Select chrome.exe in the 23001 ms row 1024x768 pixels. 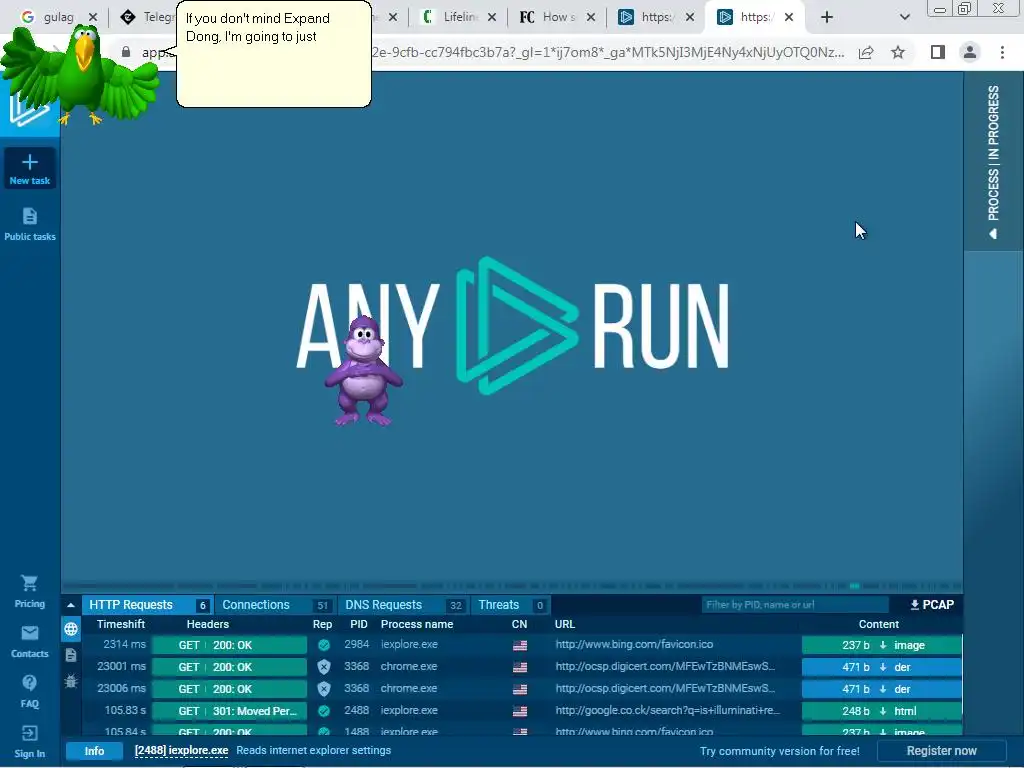409,667
